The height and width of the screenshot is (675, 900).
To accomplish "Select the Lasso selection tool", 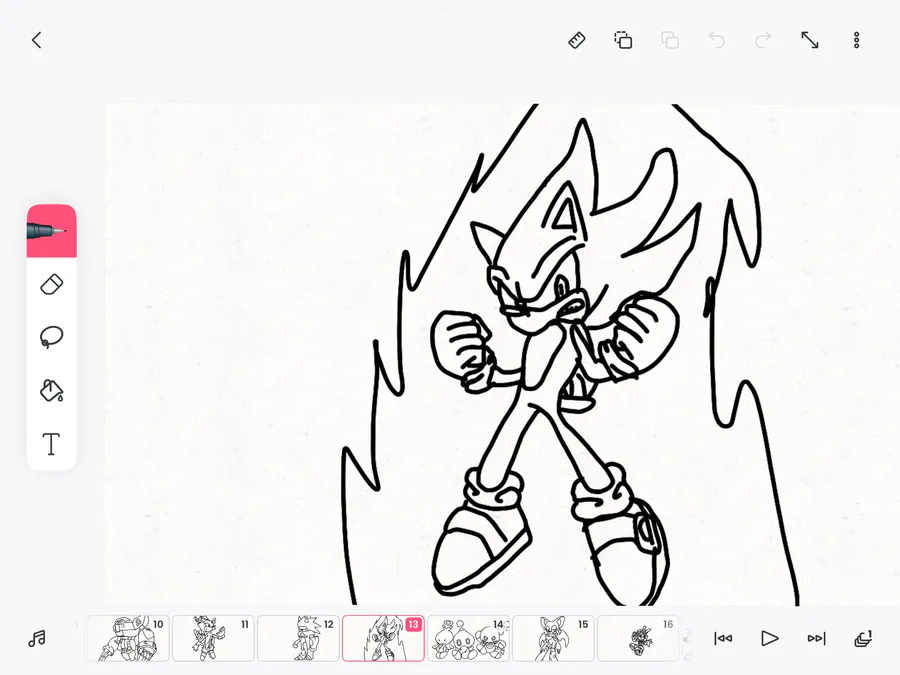I will 52,337.
